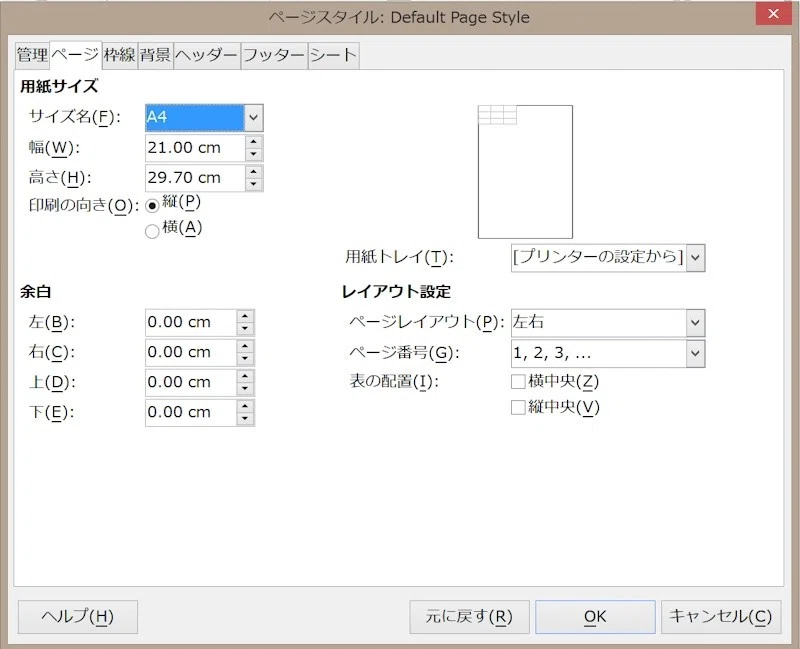
Task: Increase 上 top margin with up arrow
Action: (x=245, y=376)
